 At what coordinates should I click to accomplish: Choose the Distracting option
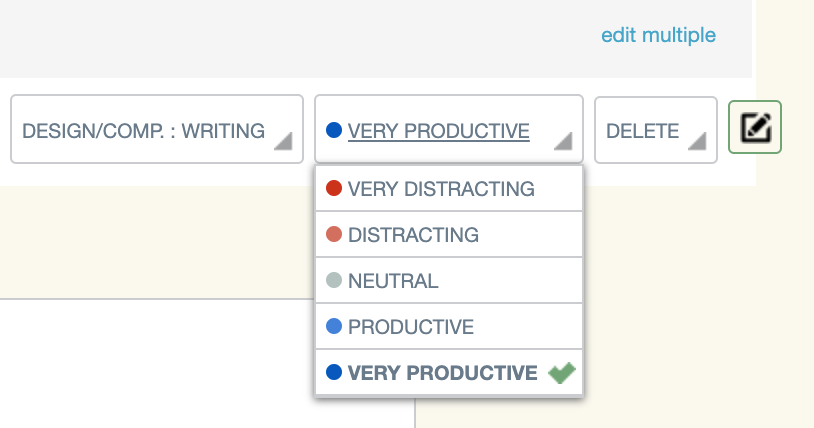point(449,235)
